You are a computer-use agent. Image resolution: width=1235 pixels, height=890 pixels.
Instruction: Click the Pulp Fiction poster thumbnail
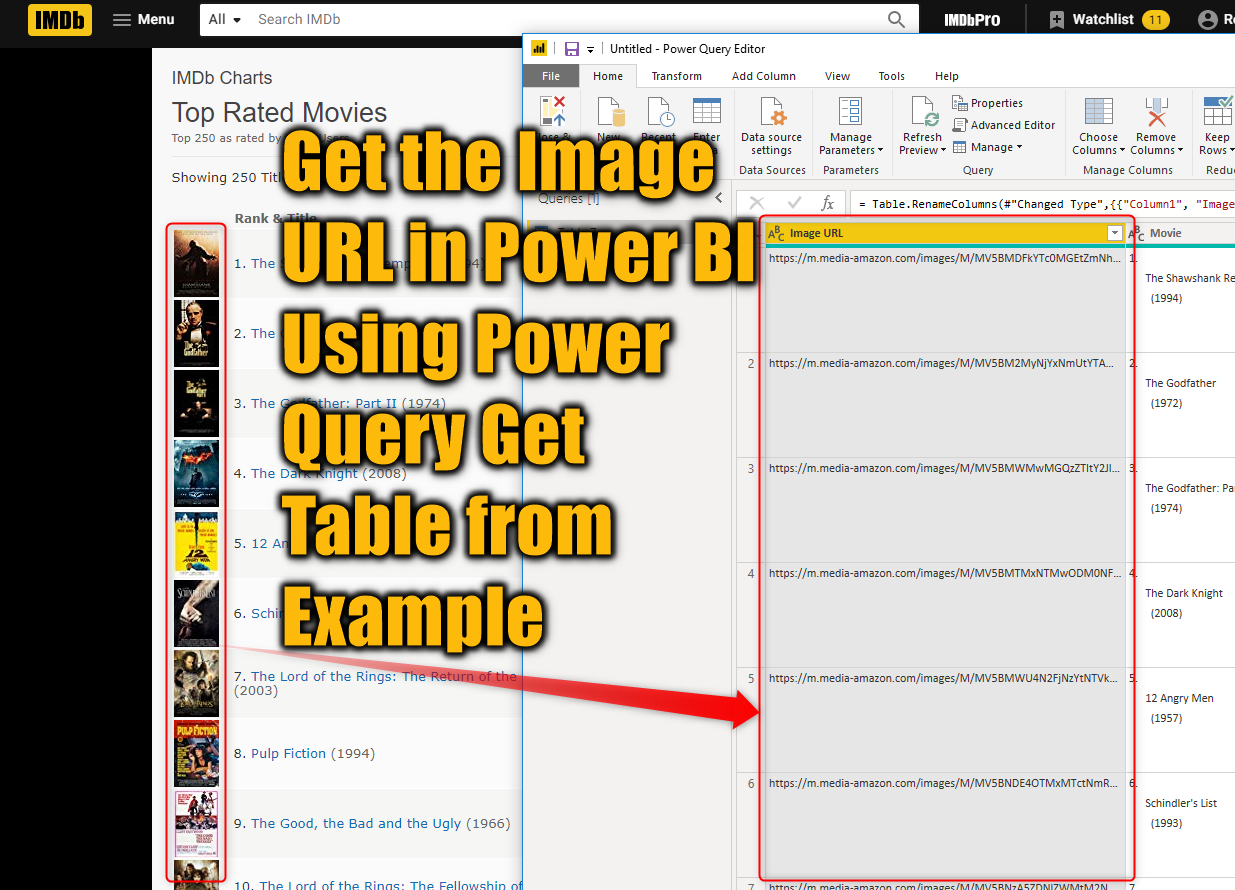click(x=196, y=753)
